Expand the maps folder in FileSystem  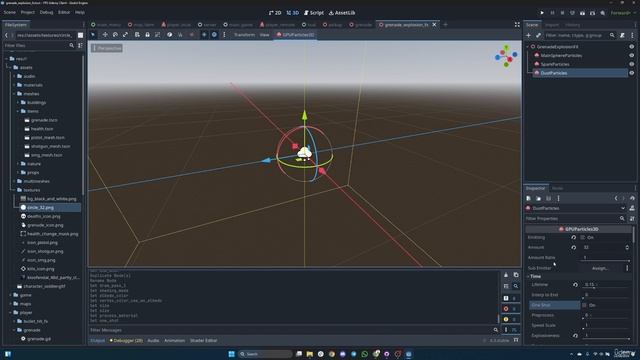(11, 304)
